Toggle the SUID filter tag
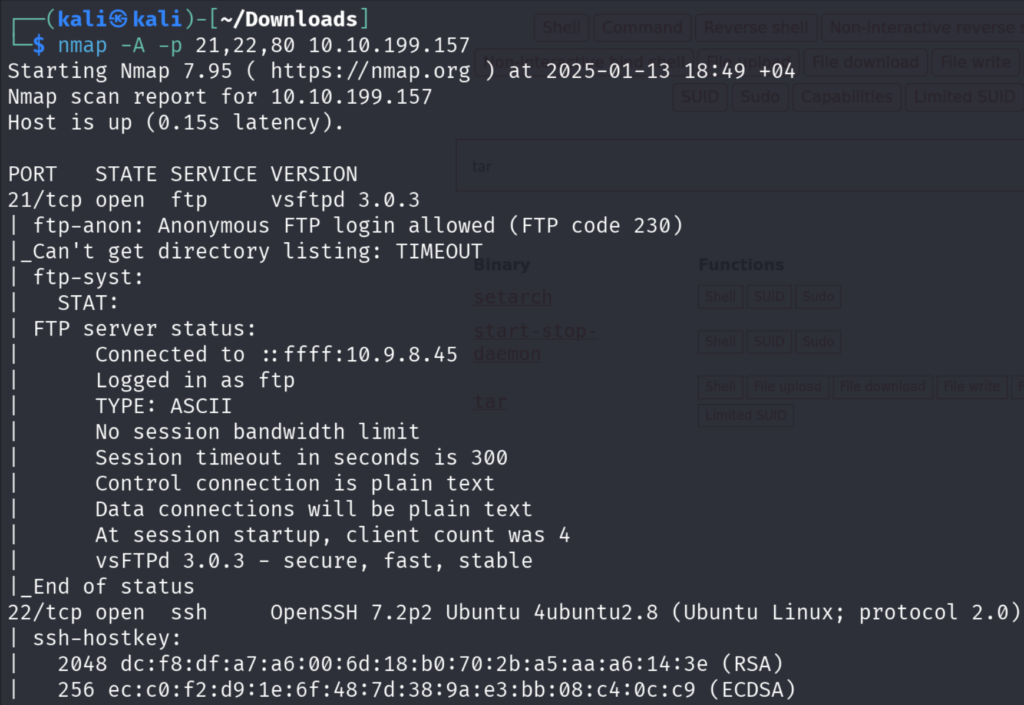Screen dimensions: 1024x705 tap(701, 96)
